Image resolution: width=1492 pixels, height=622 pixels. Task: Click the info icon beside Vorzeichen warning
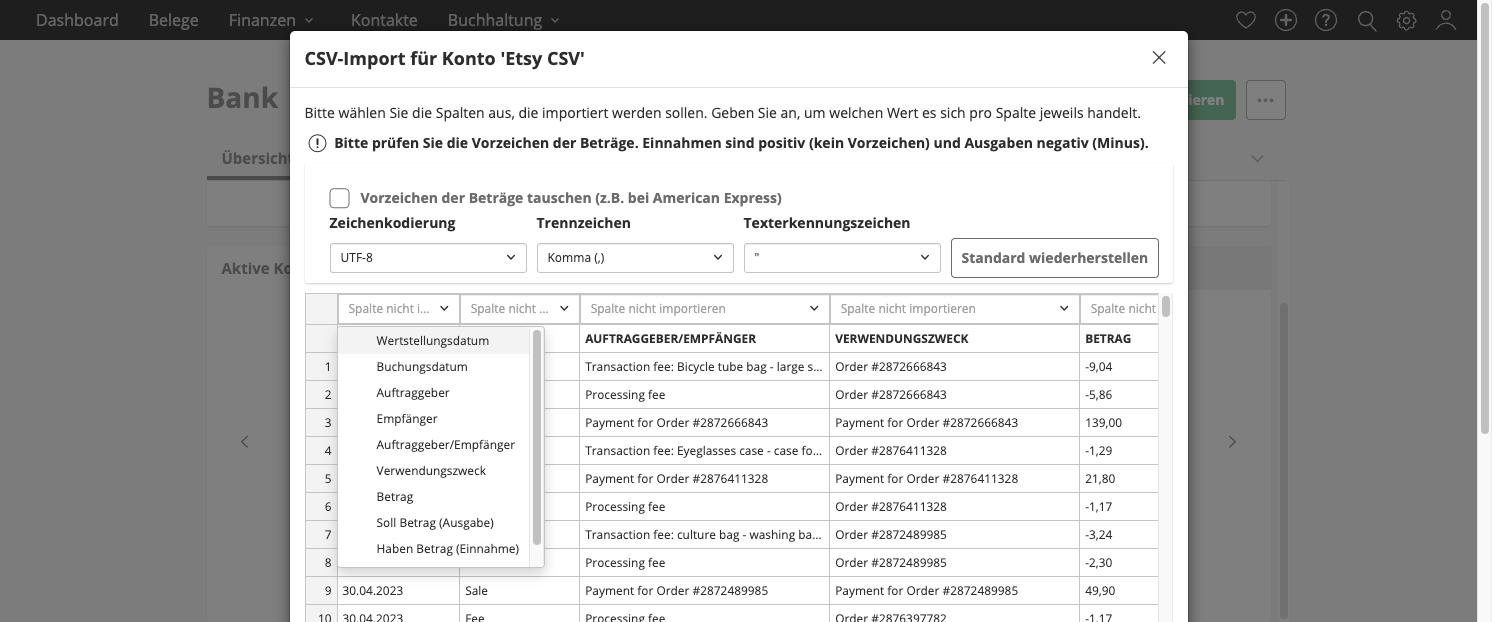(x=317, y=143)
